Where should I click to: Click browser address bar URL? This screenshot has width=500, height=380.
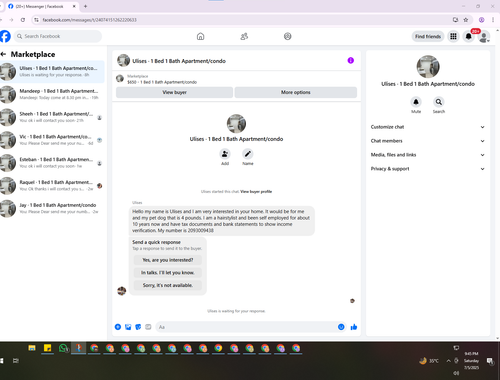pyautogui.click(x=89, y=20)
